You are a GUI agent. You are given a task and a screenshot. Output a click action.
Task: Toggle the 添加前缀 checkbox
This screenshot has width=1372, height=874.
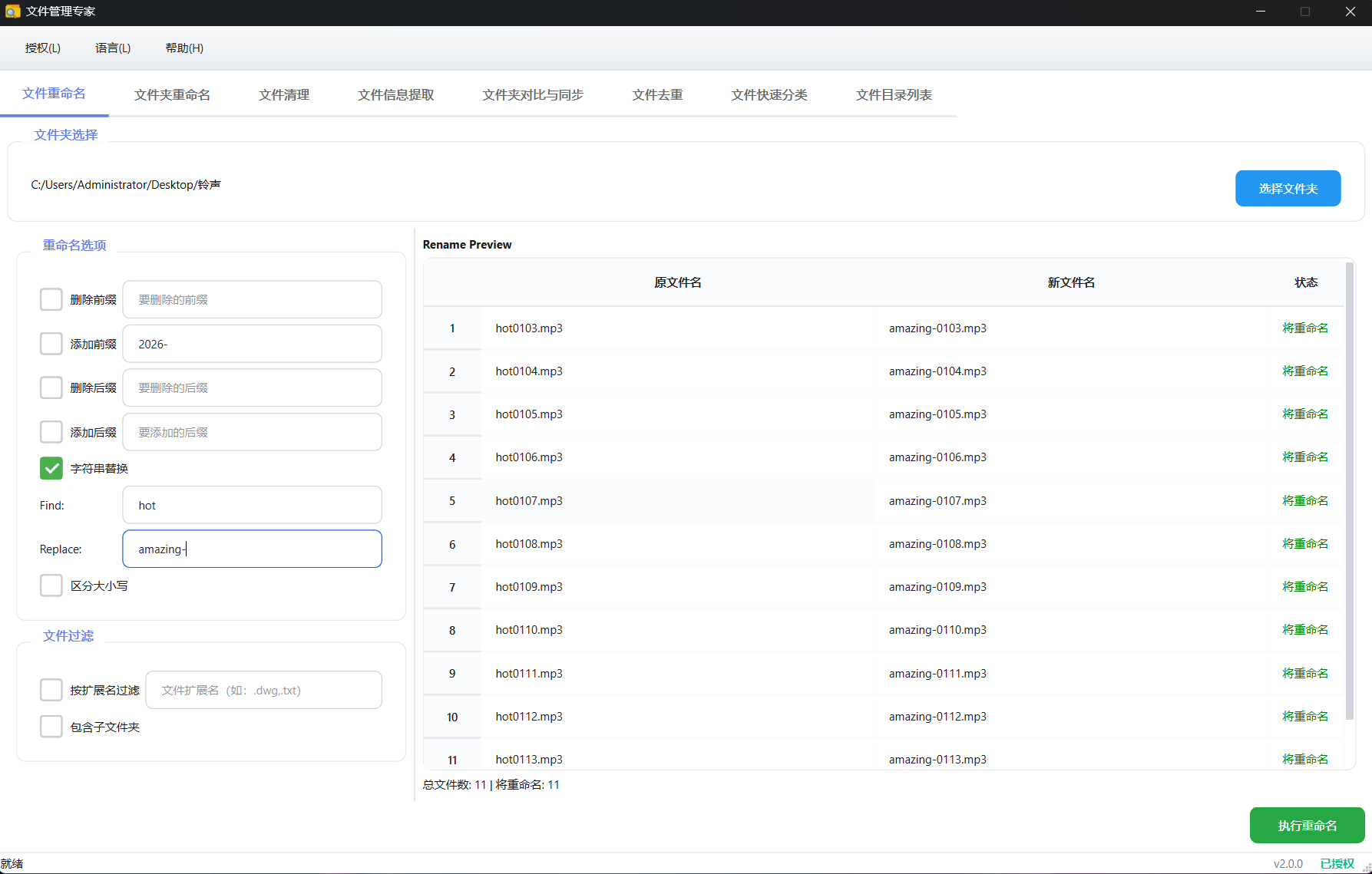(x=51, y=344)
